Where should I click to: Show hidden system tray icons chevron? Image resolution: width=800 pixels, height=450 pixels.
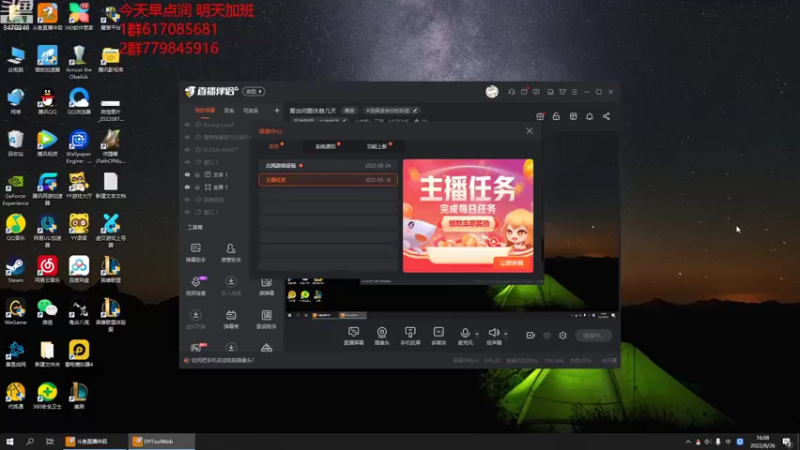click(688, 442)
